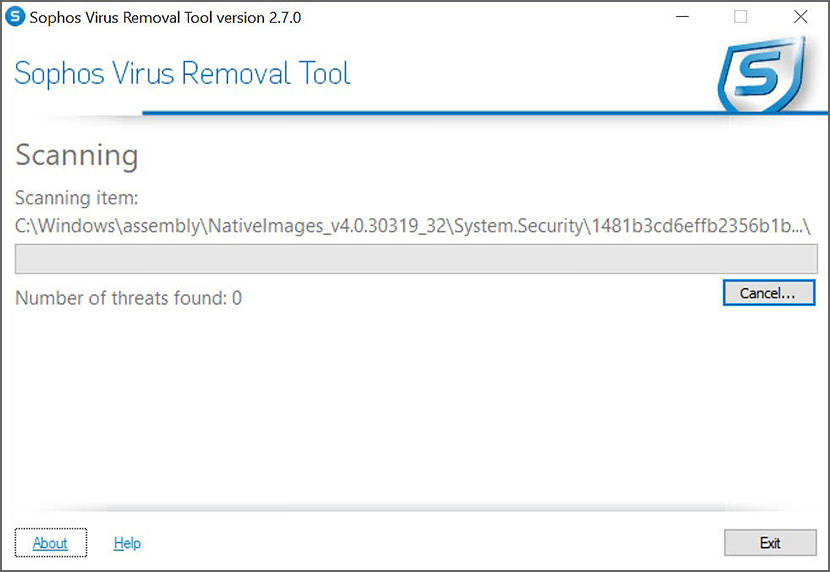Click the blue divider line under the header
Screen dimensions: 830x572
click(430, 113)
